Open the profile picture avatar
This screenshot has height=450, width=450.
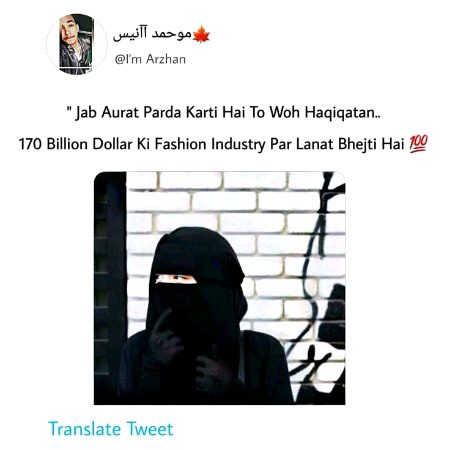tap(76, 44)
